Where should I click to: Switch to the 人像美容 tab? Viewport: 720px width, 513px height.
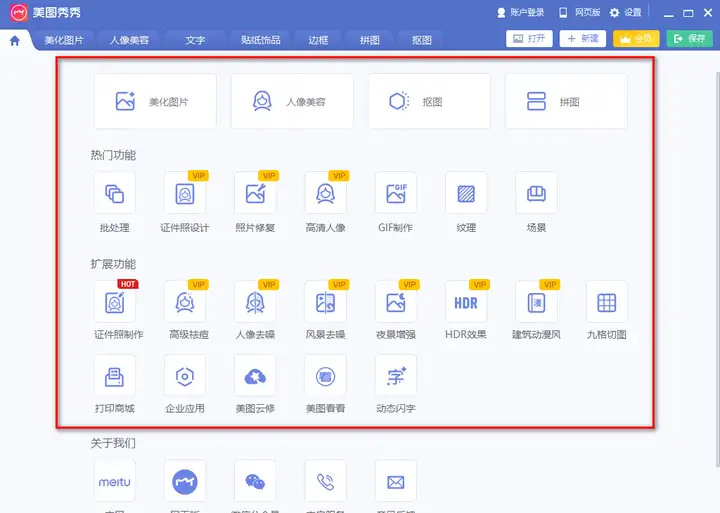pyautogui.click(x=129, y=40)
